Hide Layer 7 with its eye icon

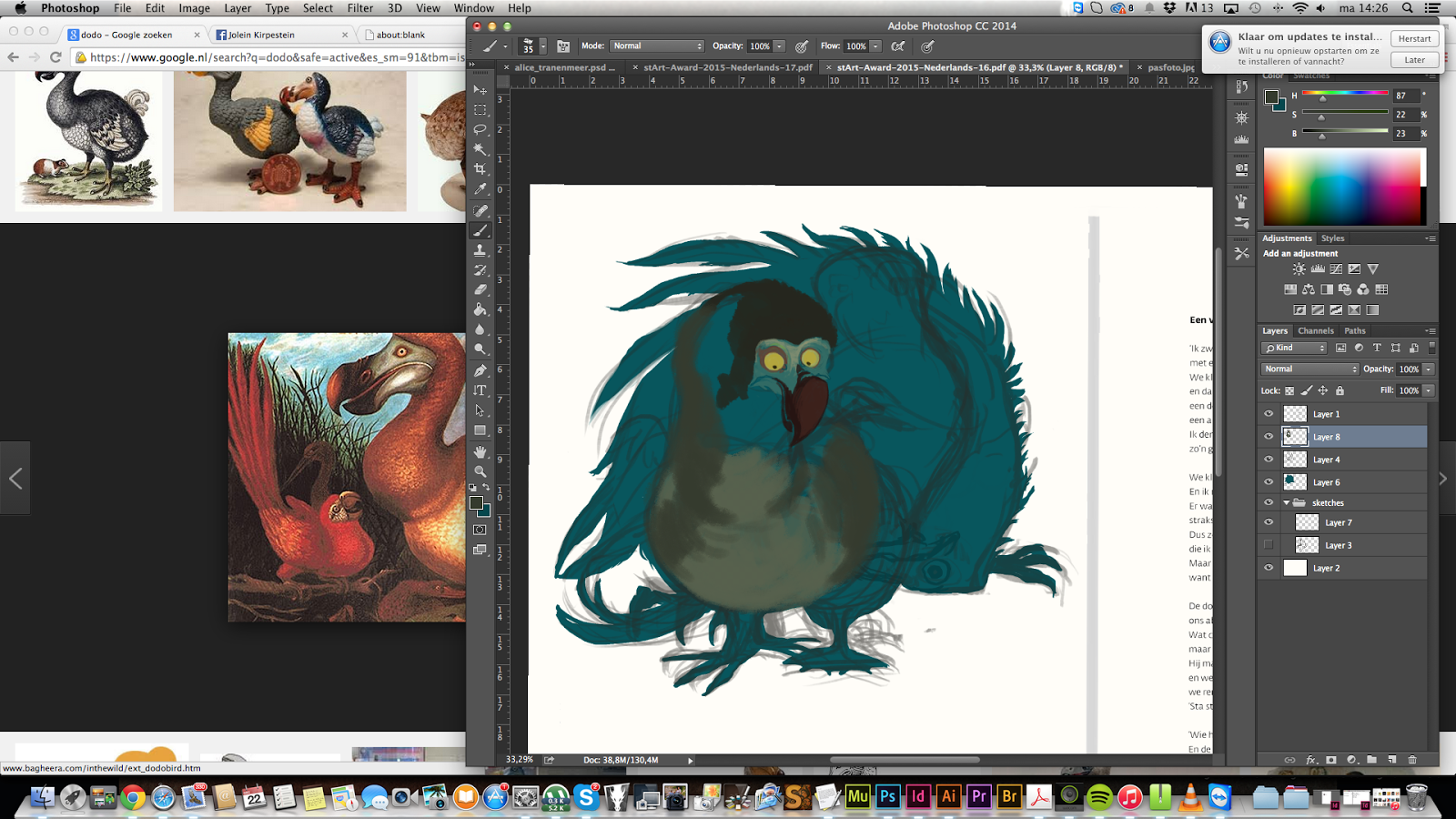1269,522
